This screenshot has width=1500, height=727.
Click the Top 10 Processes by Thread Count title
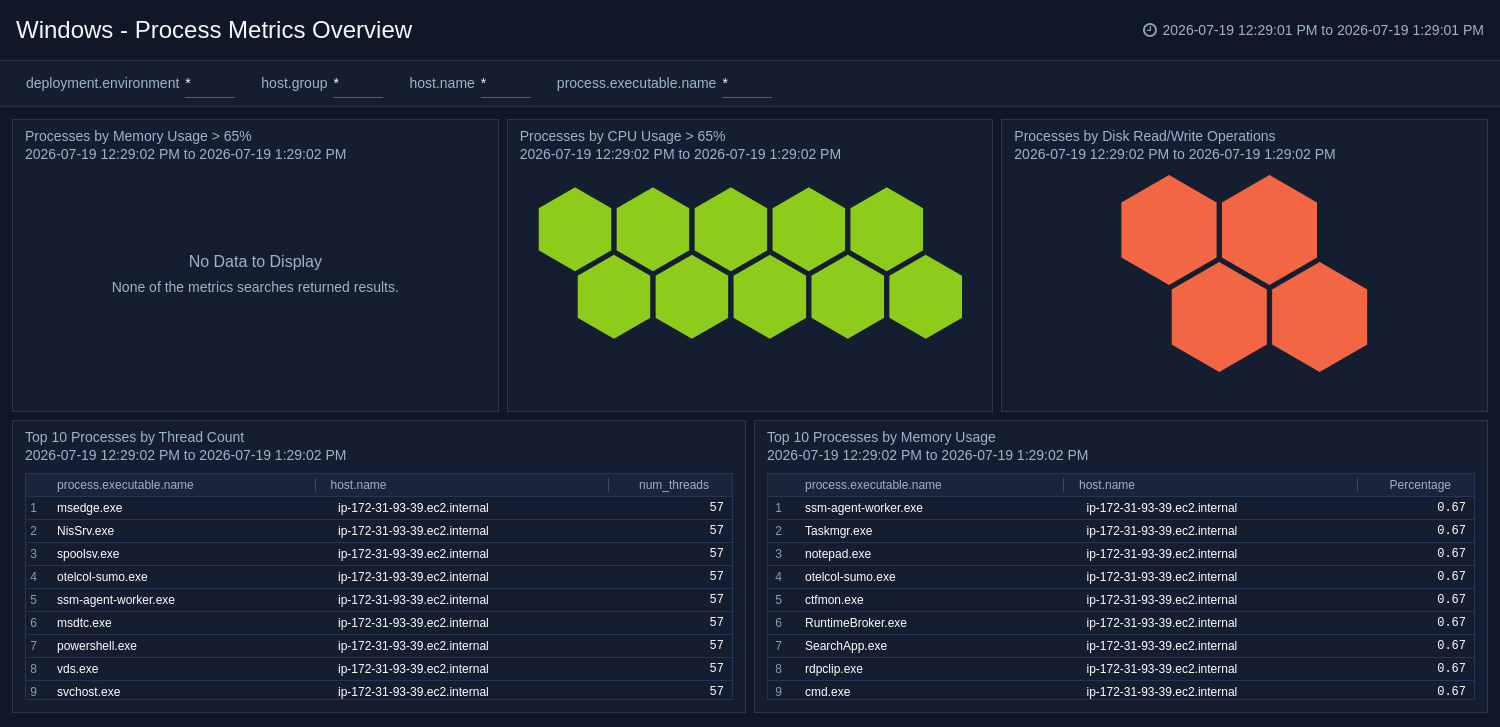pos(134,437)
